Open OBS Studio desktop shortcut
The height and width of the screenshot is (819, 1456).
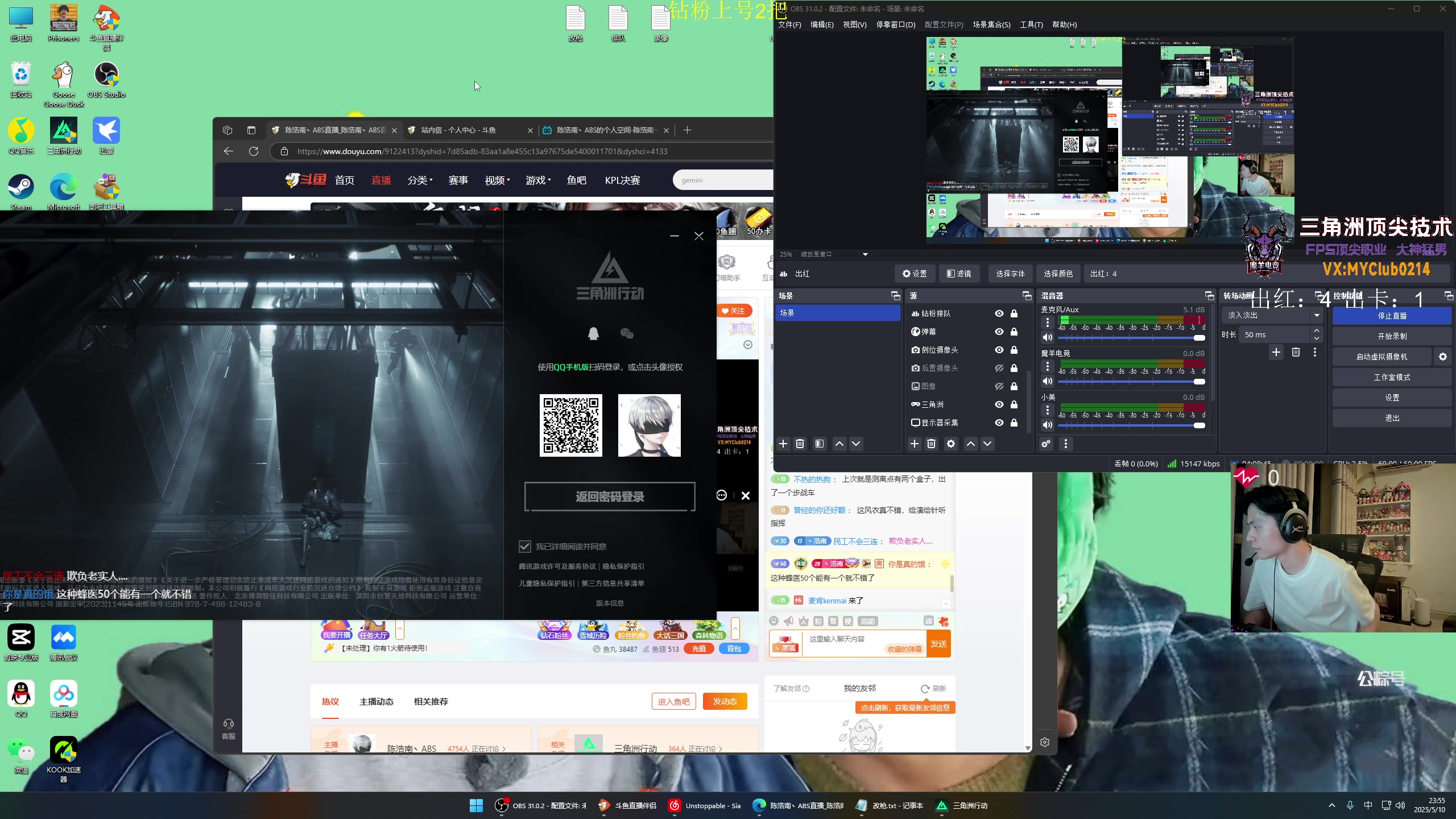tap(106, 80)
